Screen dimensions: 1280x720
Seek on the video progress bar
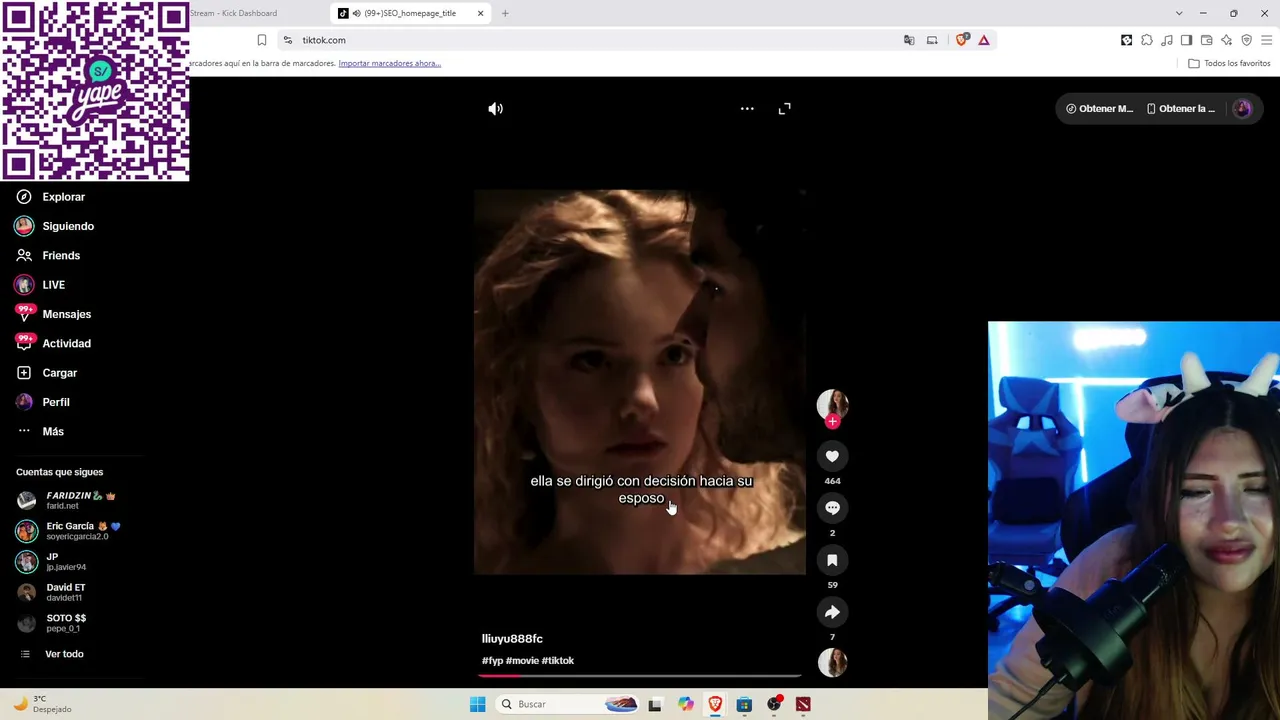pyautogui.click(x=640, y=676)
